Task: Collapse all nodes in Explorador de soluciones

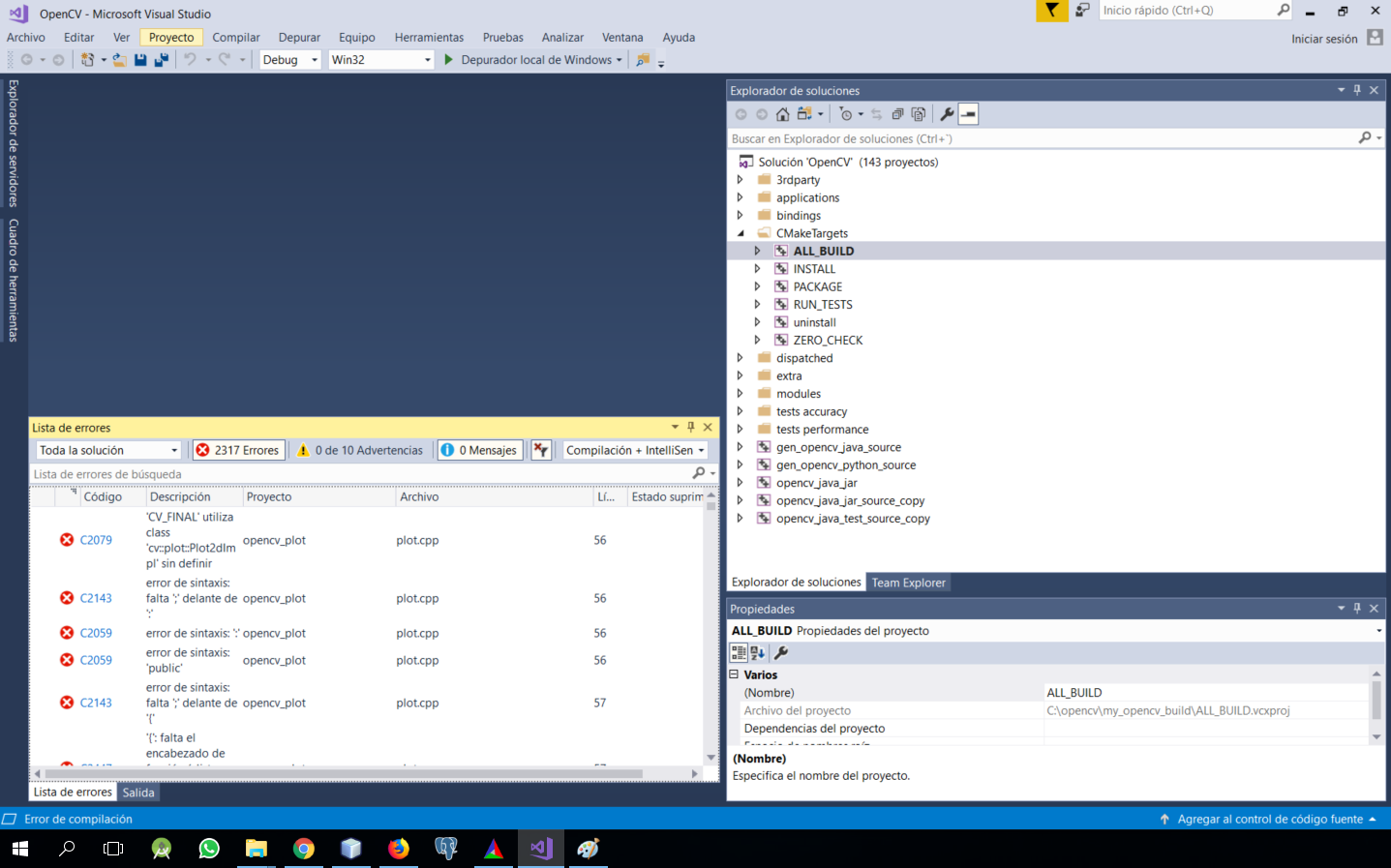Action: click(897, 114)
